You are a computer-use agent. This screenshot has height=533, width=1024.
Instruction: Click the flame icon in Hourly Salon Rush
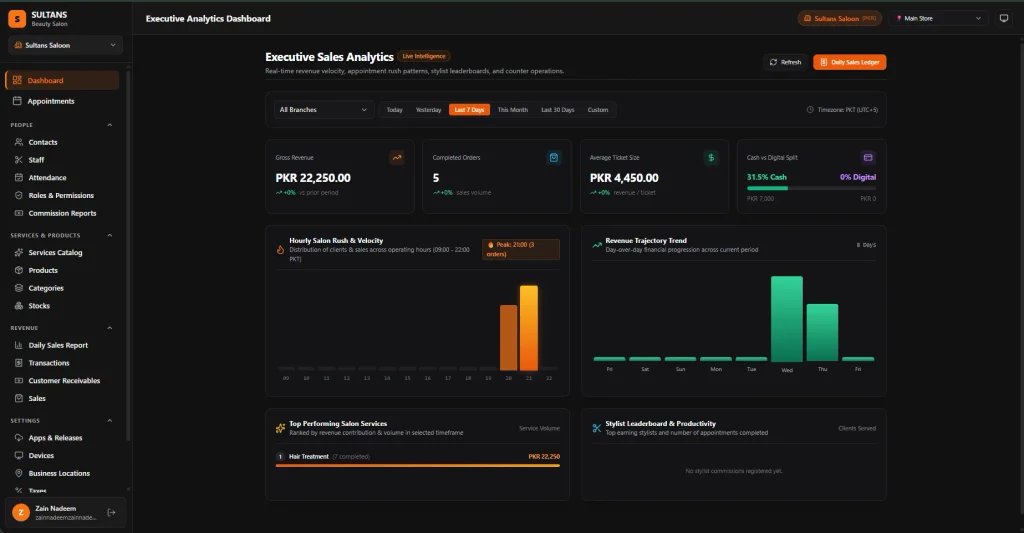[x=280, y=250]
